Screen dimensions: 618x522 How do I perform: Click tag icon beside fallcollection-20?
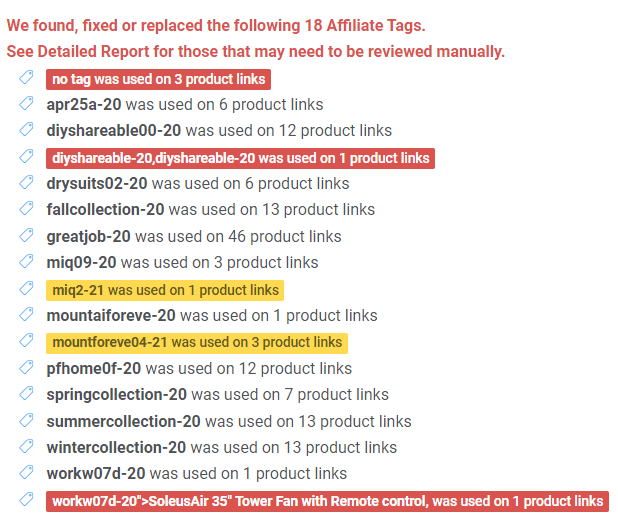pos(26,208)
